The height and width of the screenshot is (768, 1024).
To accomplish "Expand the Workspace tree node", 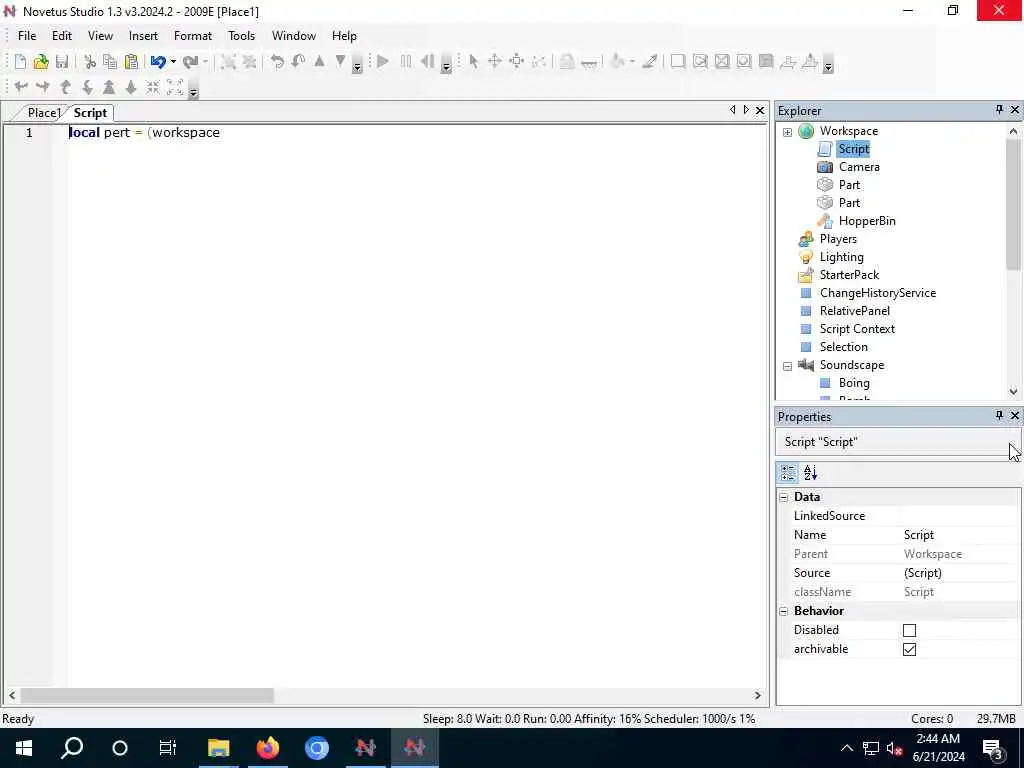I will coord(788,132).
